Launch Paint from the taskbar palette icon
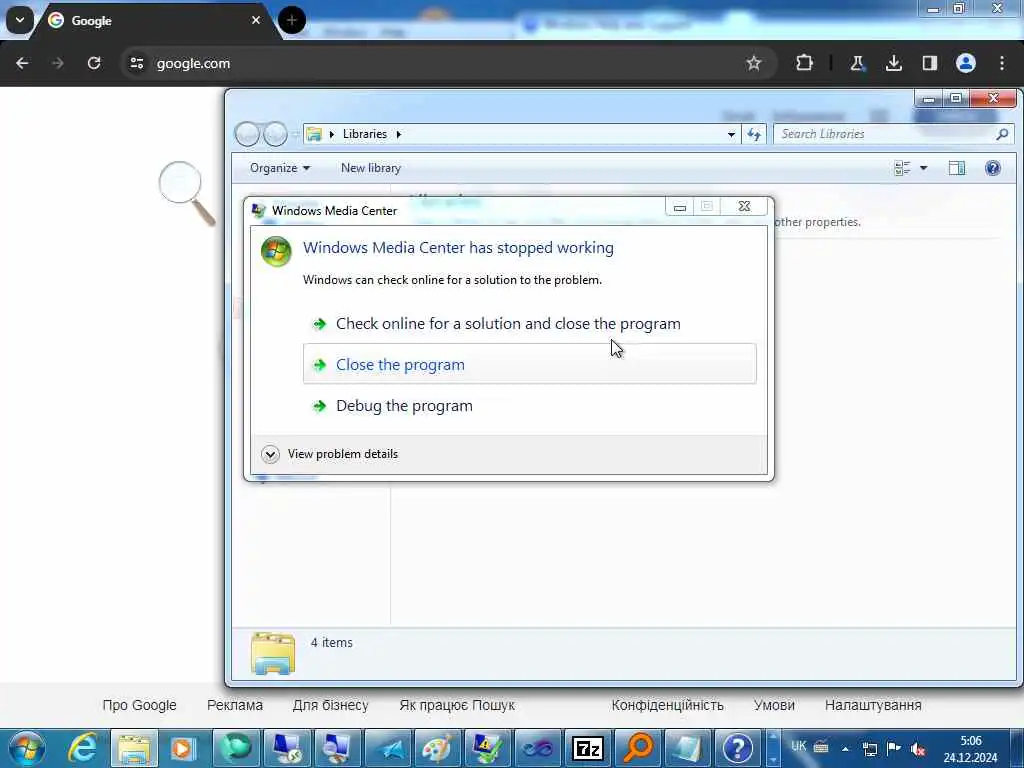This screenshot has height=768, width=1024. (438, 748)
